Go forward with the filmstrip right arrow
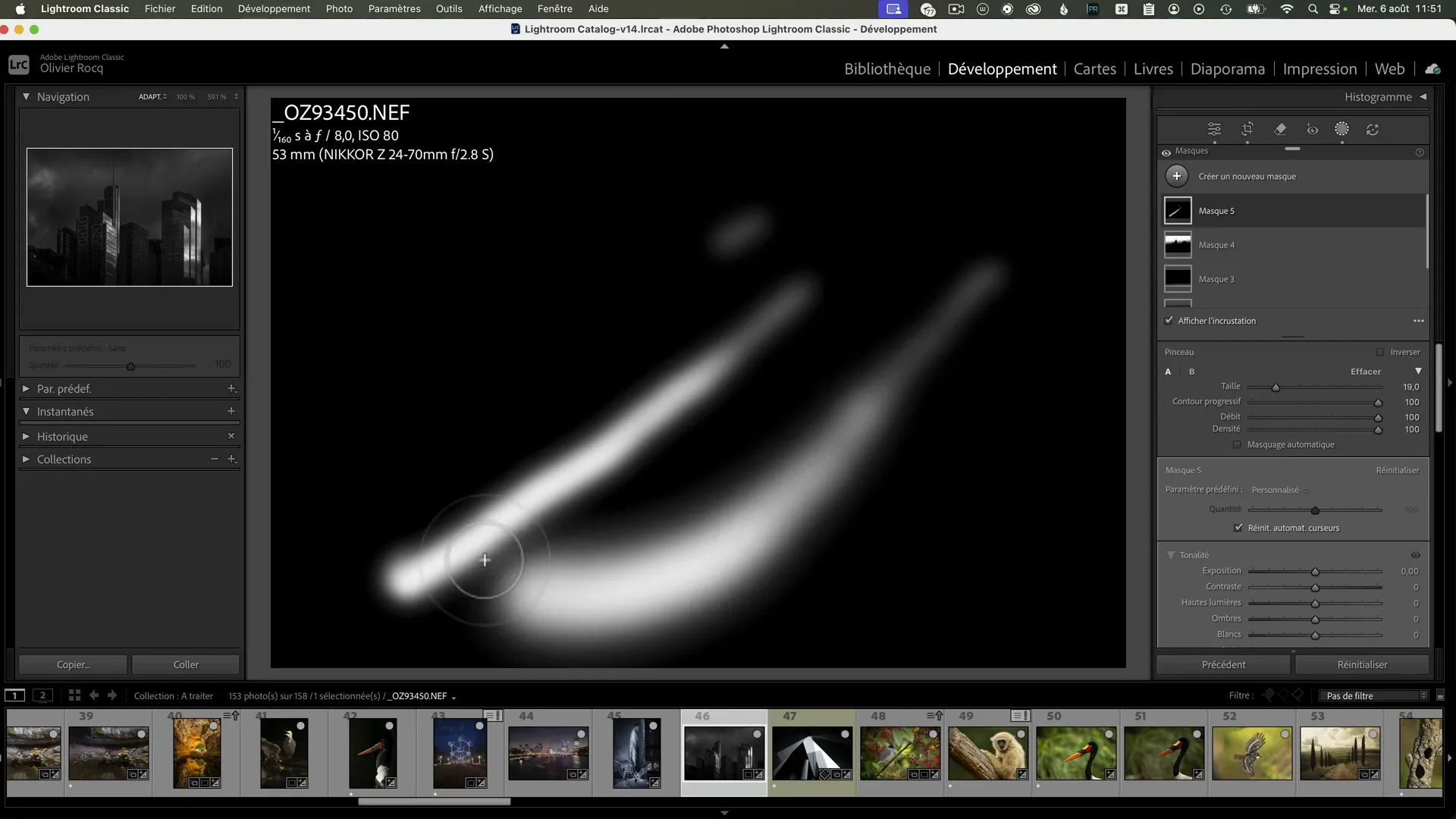1456x819 pixels. (112, 695)
